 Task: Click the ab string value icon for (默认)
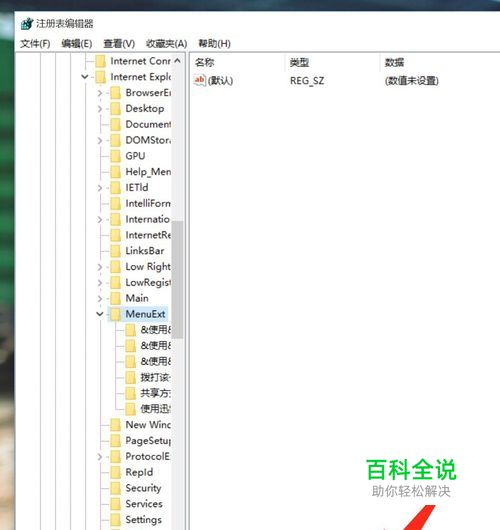click(x=199, y=80)
